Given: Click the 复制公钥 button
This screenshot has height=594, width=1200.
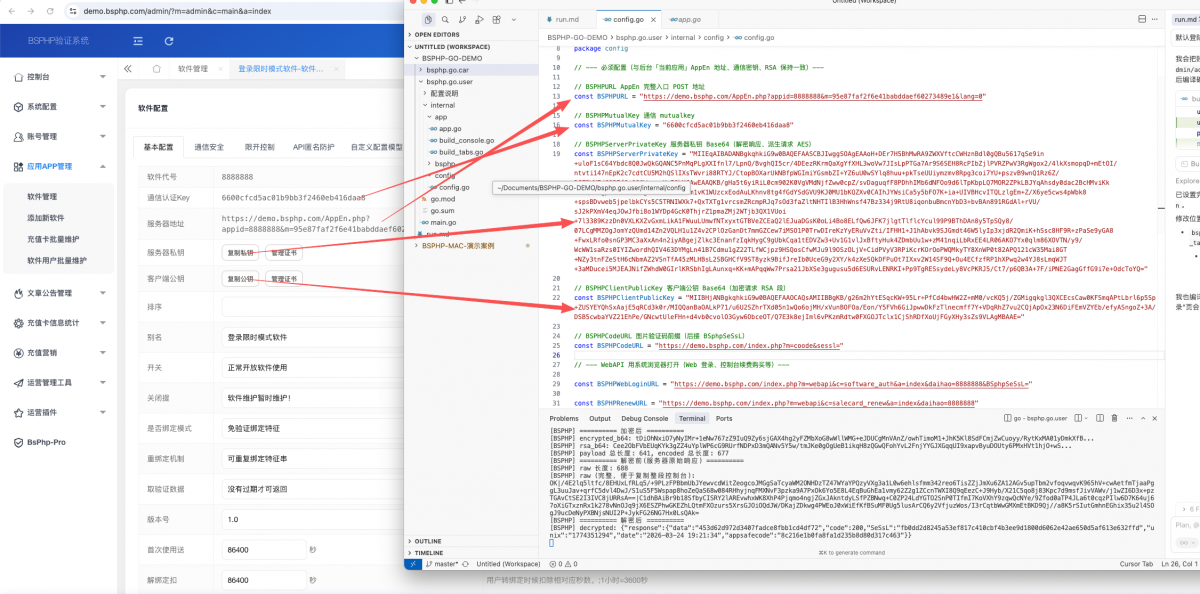Looking at the screenshot, I should click(239, 279).
